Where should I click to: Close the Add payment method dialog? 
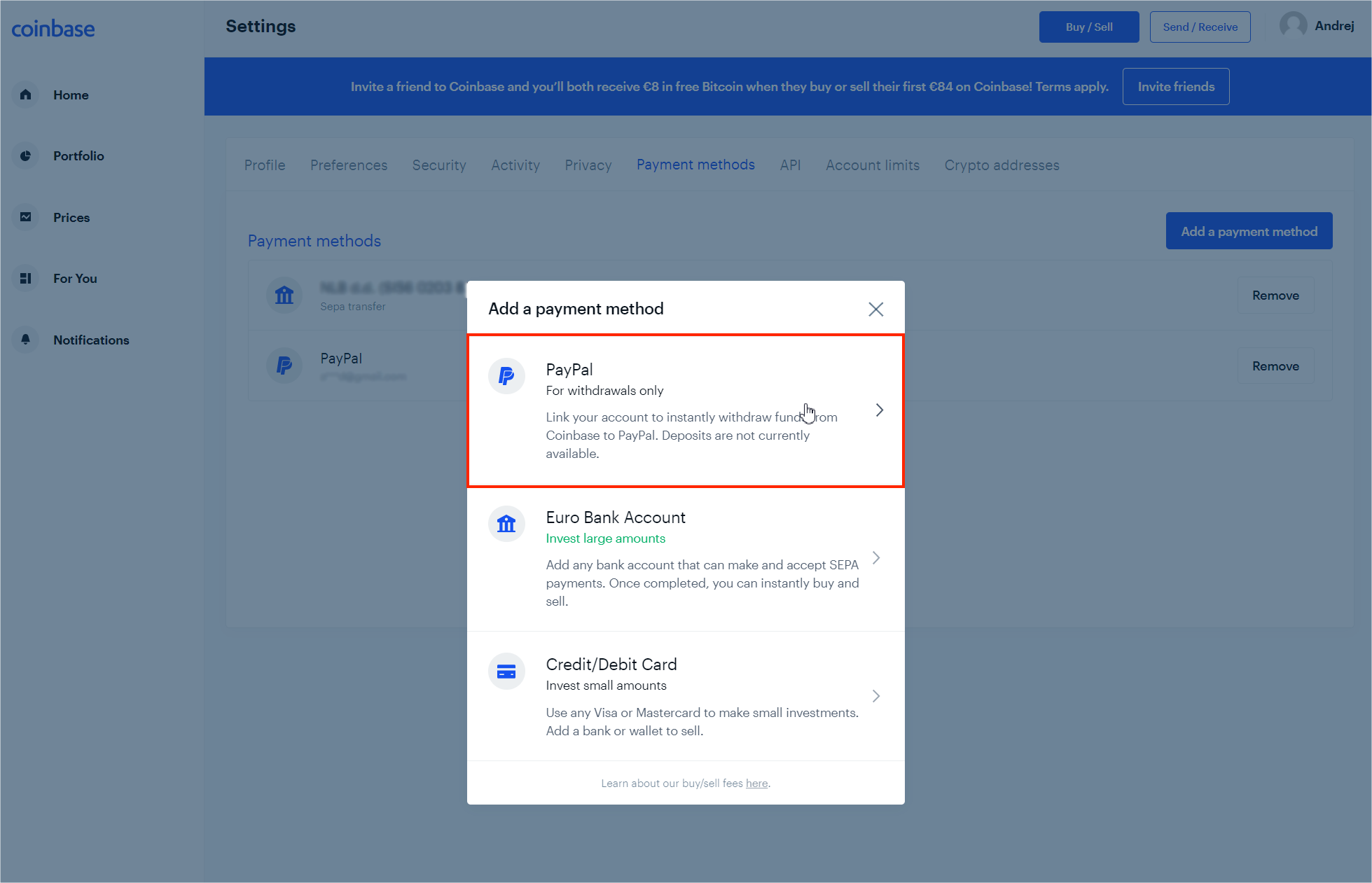pos(876,309)
